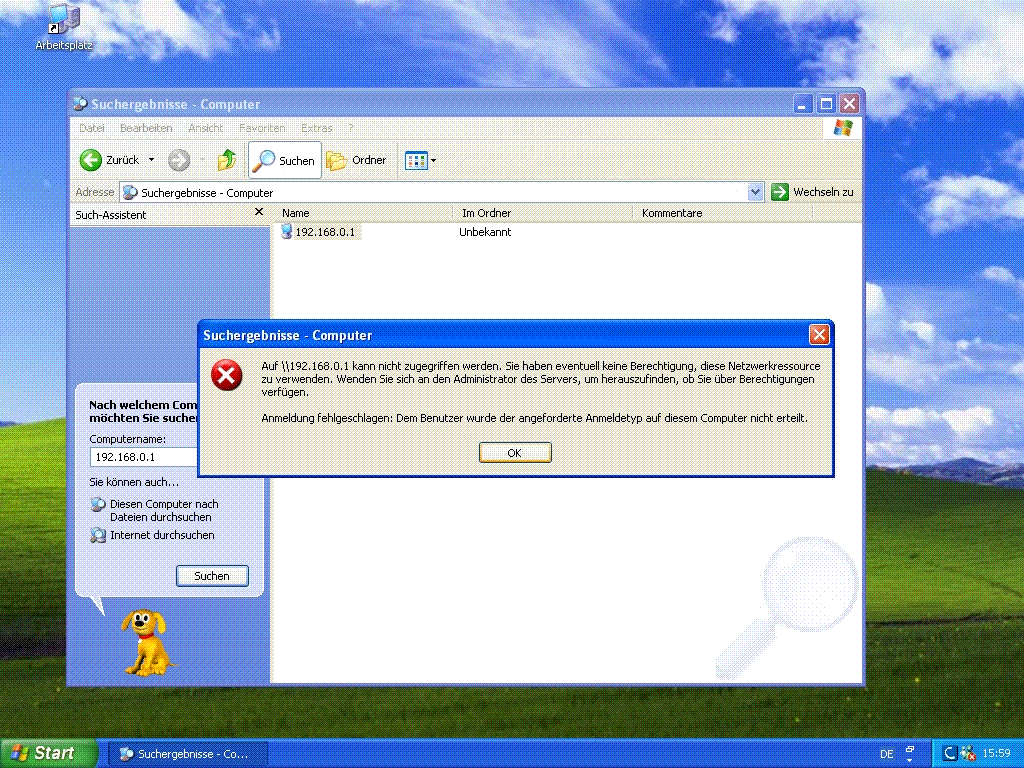This screenshot has height=768, width=1024.
Task: Click OK in the error dialog
Action: (x=515, y=453)
